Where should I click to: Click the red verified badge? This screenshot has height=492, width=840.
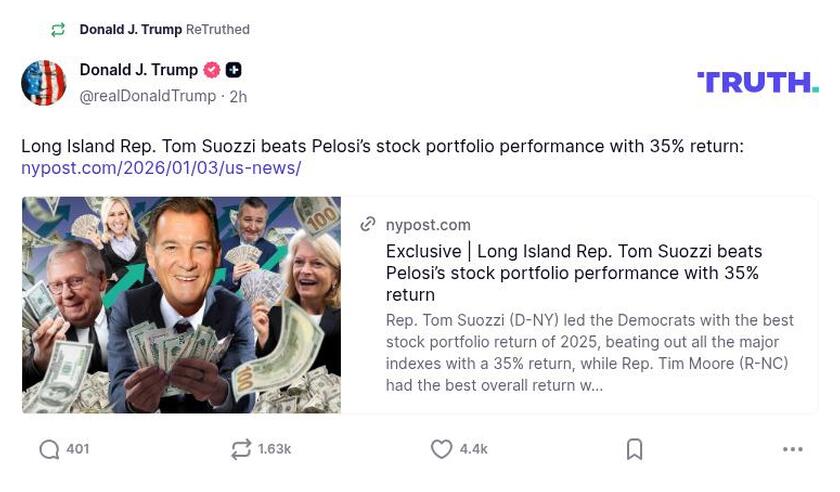tap(212, 70)
